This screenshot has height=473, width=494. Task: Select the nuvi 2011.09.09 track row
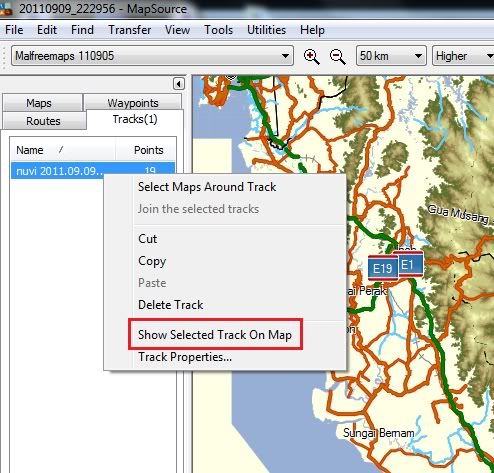click(93, 171)
